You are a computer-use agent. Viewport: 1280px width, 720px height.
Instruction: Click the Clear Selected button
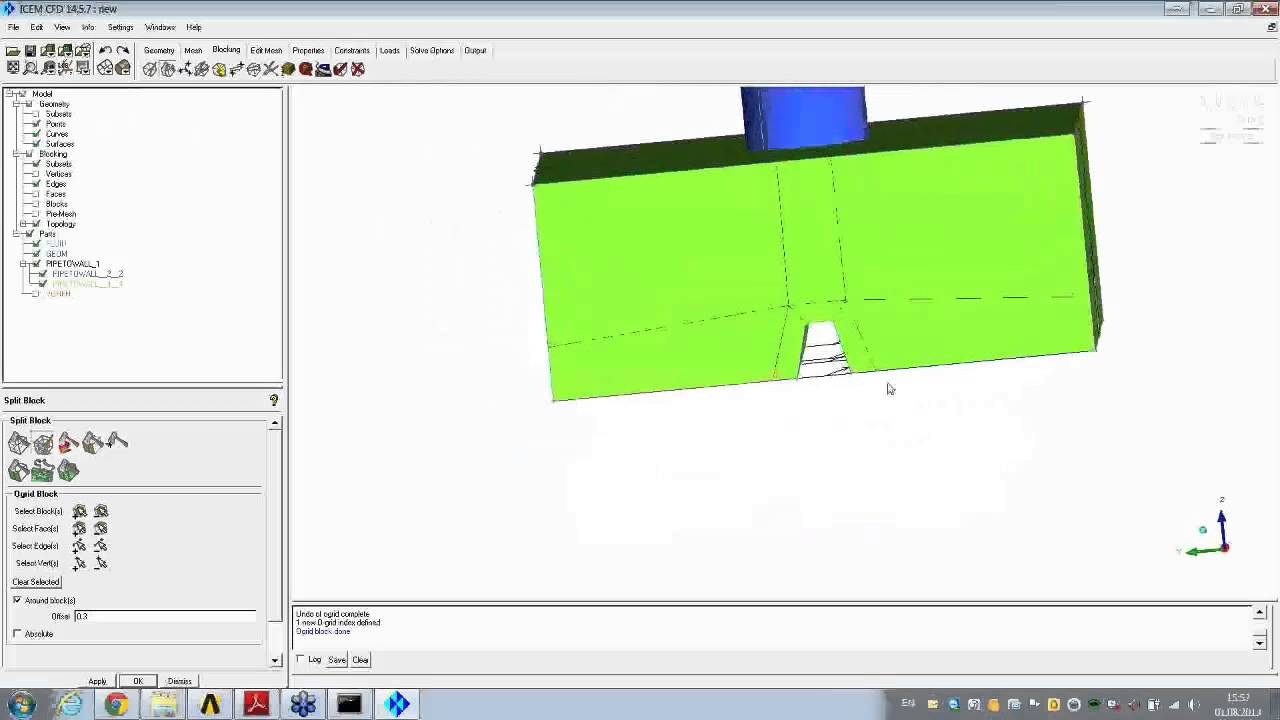click(36, 582)
